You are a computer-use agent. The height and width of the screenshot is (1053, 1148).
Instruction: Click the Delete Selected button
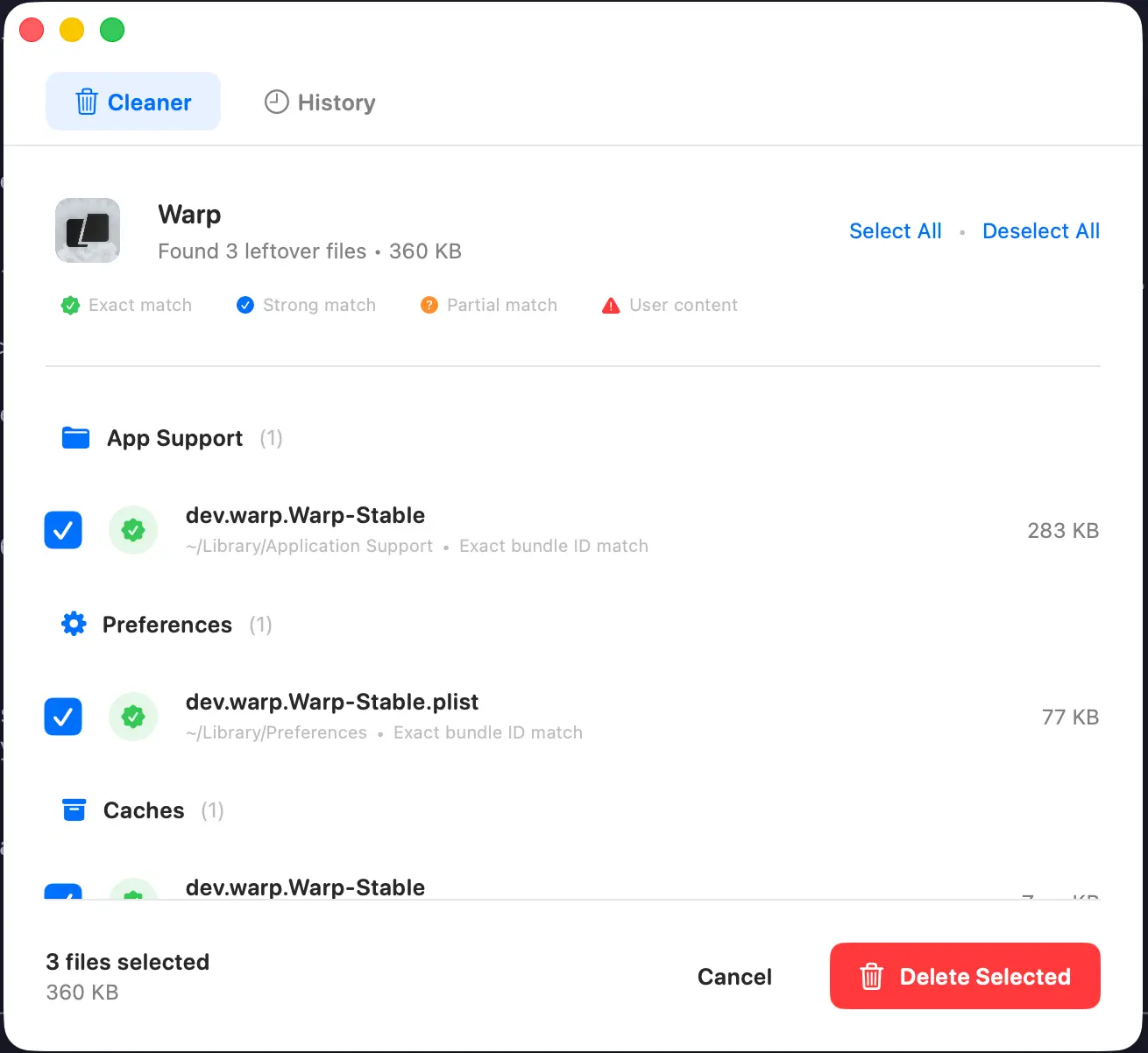[x=964, y=976]
